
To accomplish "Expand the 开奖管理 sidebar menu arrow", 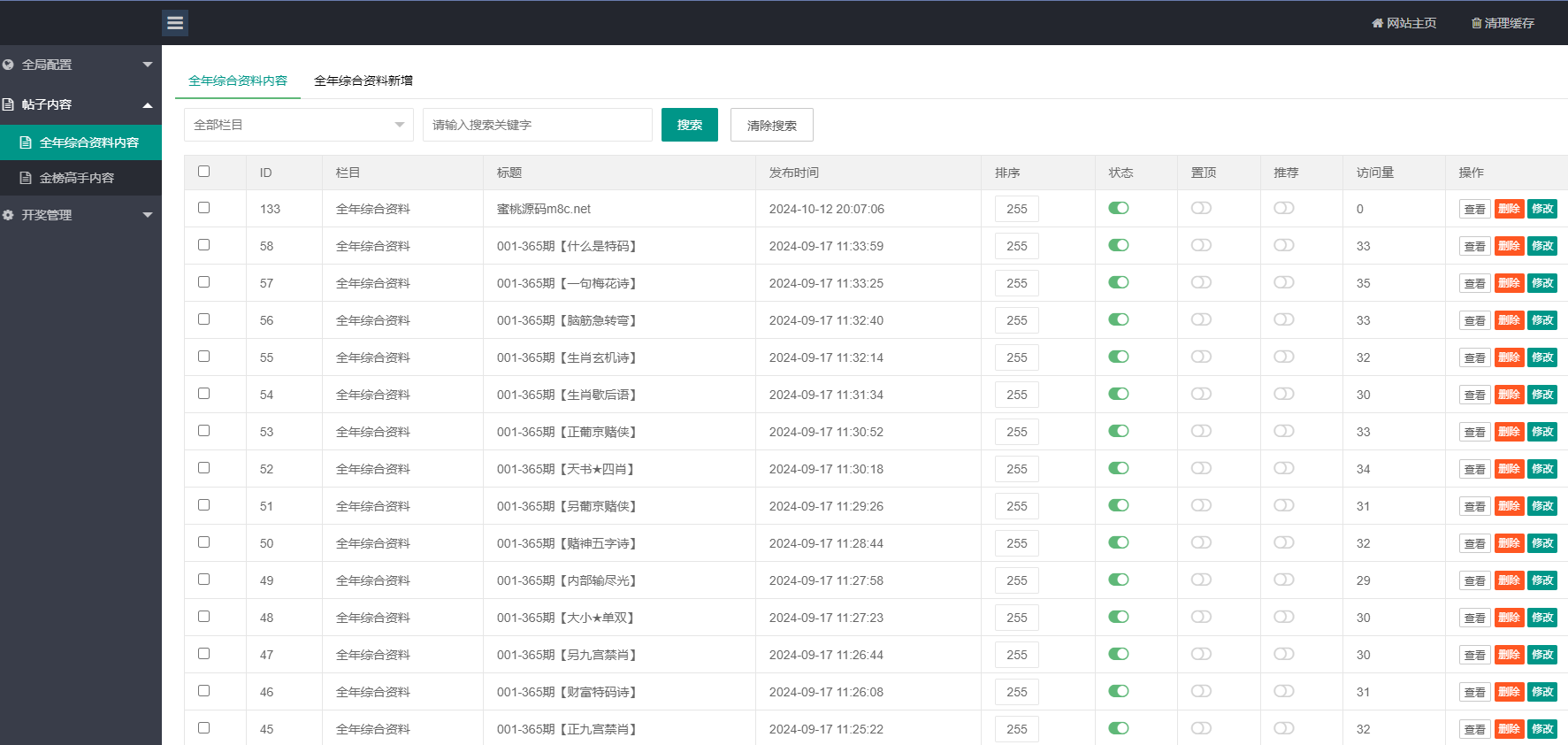I will pyautogui.click(x=148, y=215).
